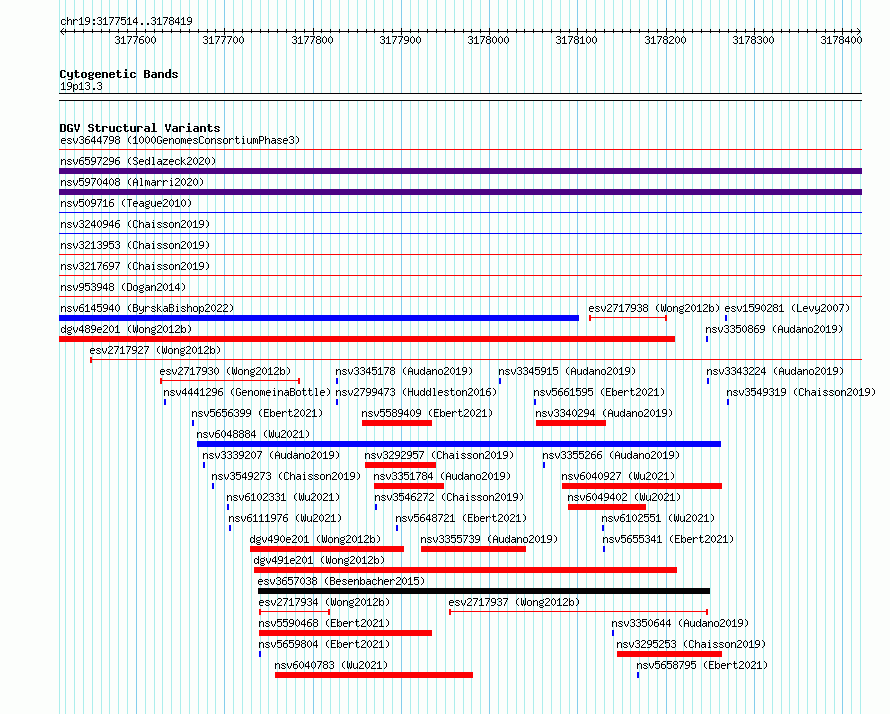Screen dimensions: 890x714
Task: Select the 19p13.3 cytogenetic band label
Action: (81, 87)
